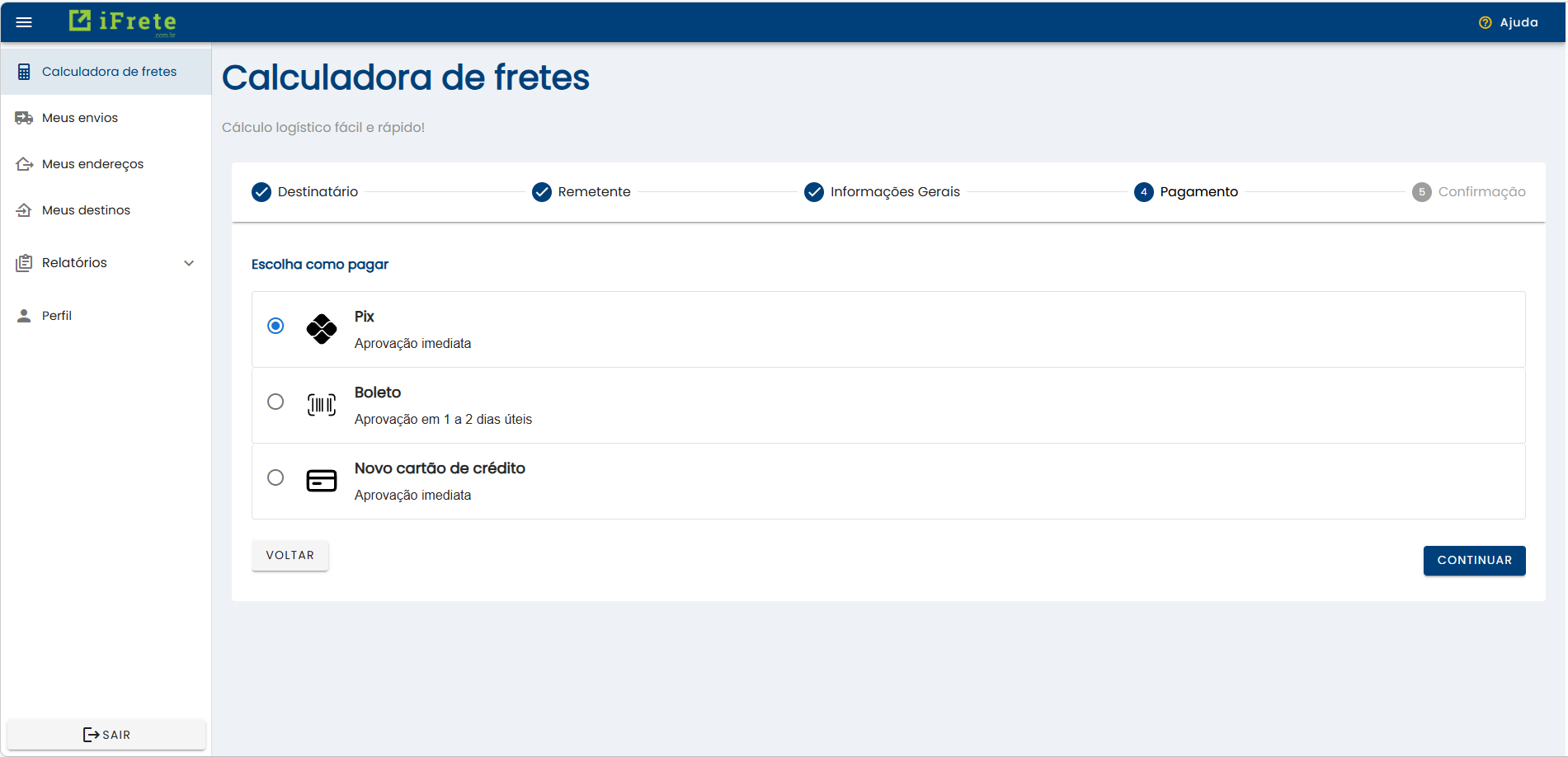1568x757 pixels.
Task: Click the calculator icon in sidebar
Action: (24, 72)
